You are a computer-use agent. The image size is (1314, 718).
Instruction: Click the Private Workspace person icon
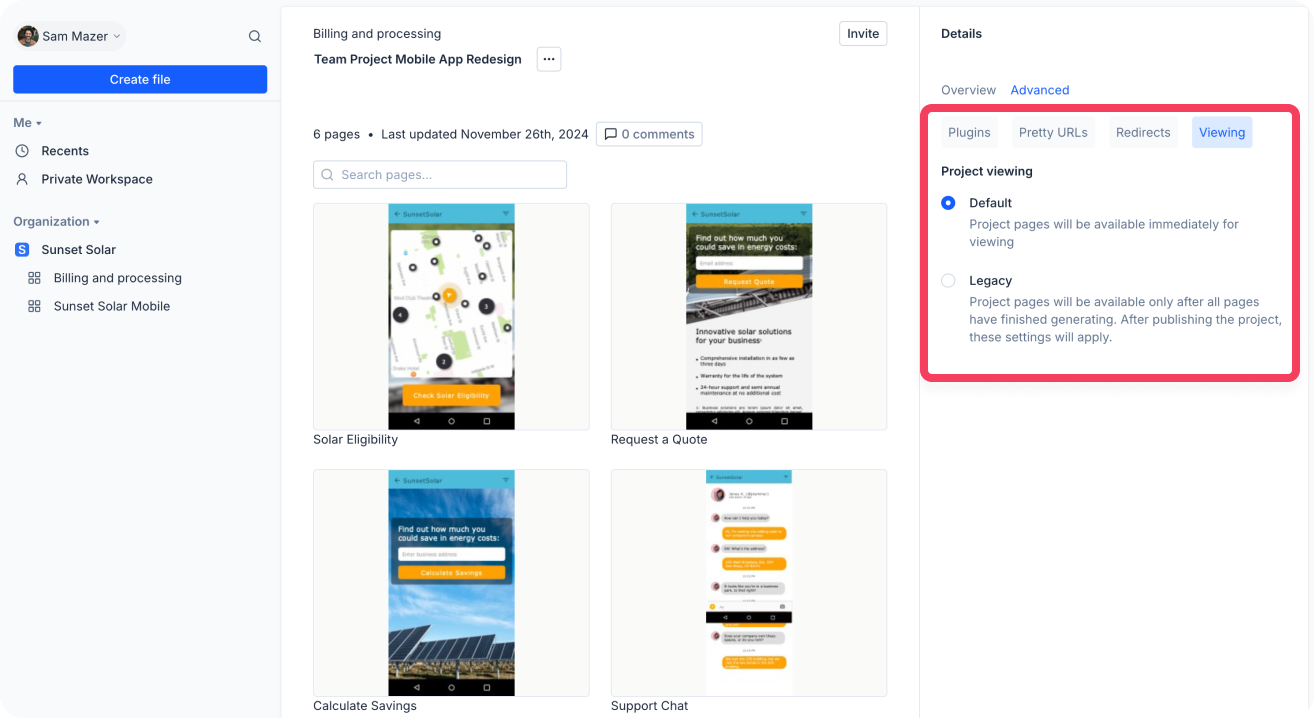point(22,179)
